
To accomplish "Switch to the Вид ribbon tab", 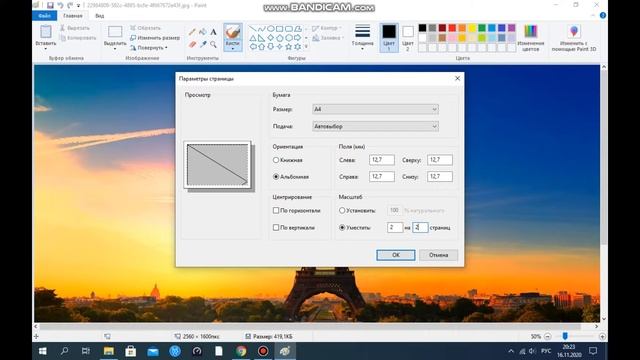I will pos(100,16).
